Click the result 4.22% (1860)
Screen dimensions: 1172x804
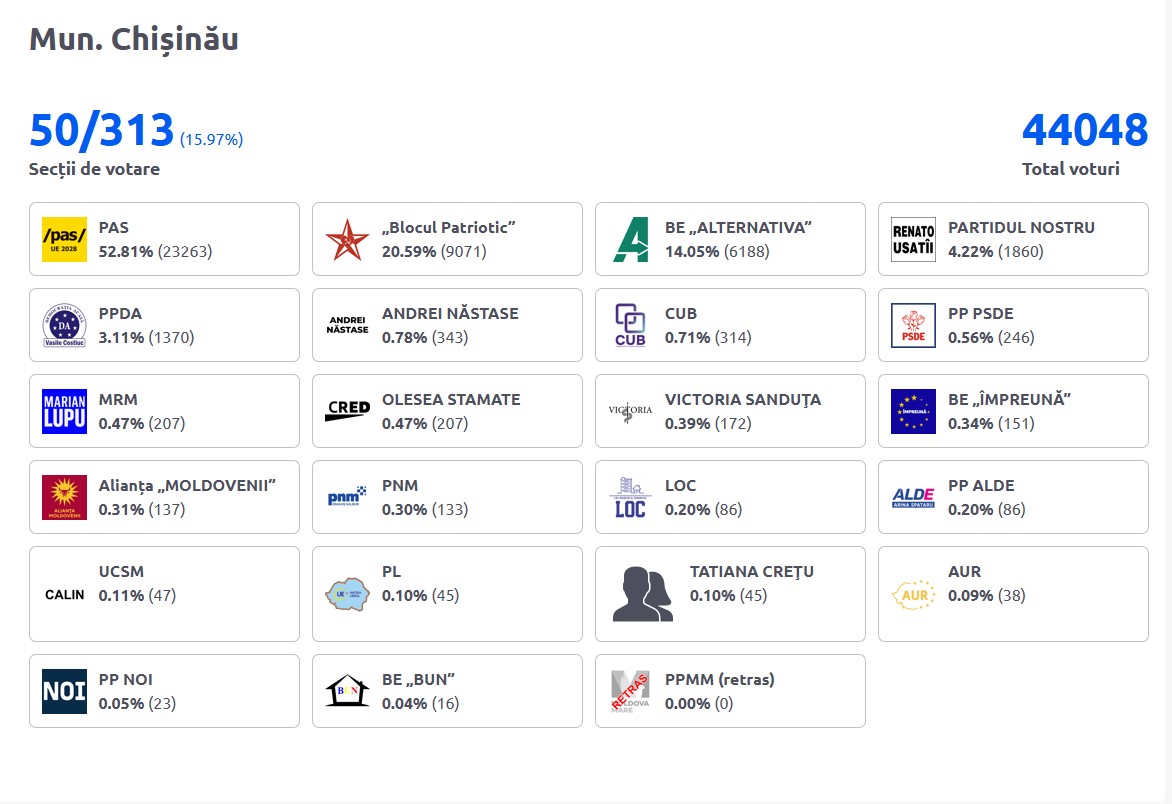(996, 252)
